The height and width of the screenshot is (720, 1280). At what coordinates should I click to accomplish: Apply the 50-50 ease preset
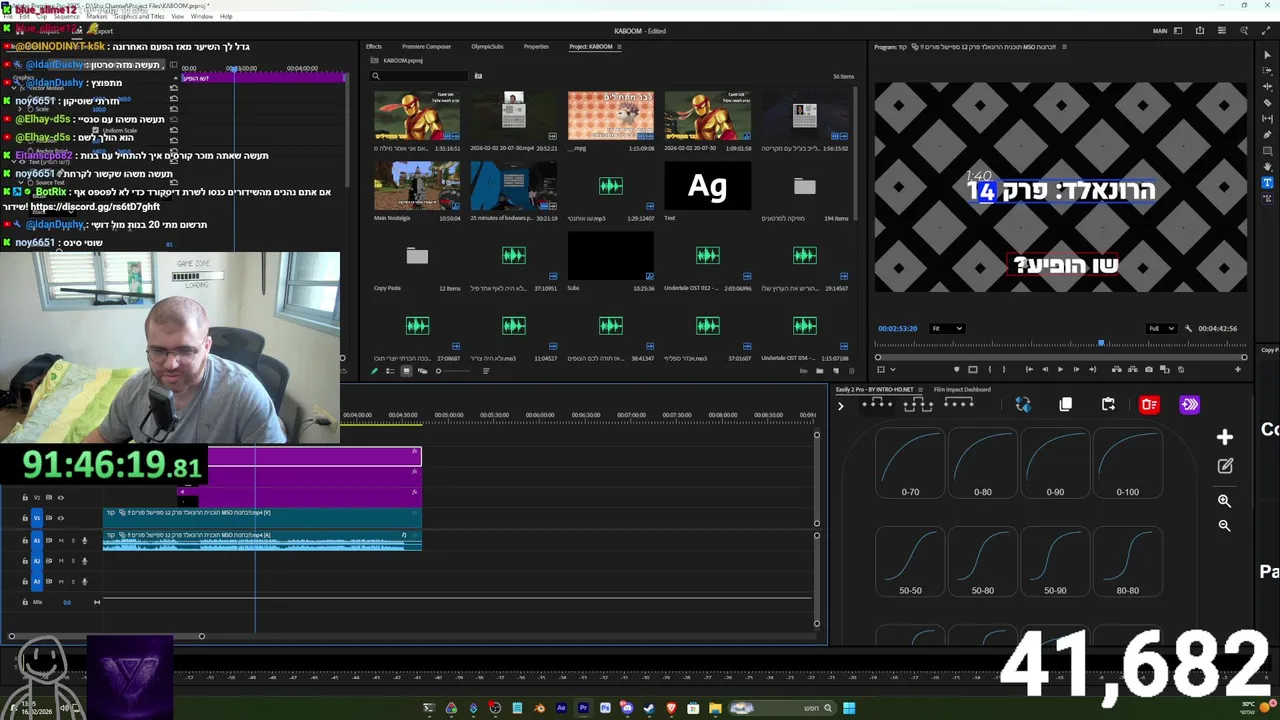pos(910,561)
